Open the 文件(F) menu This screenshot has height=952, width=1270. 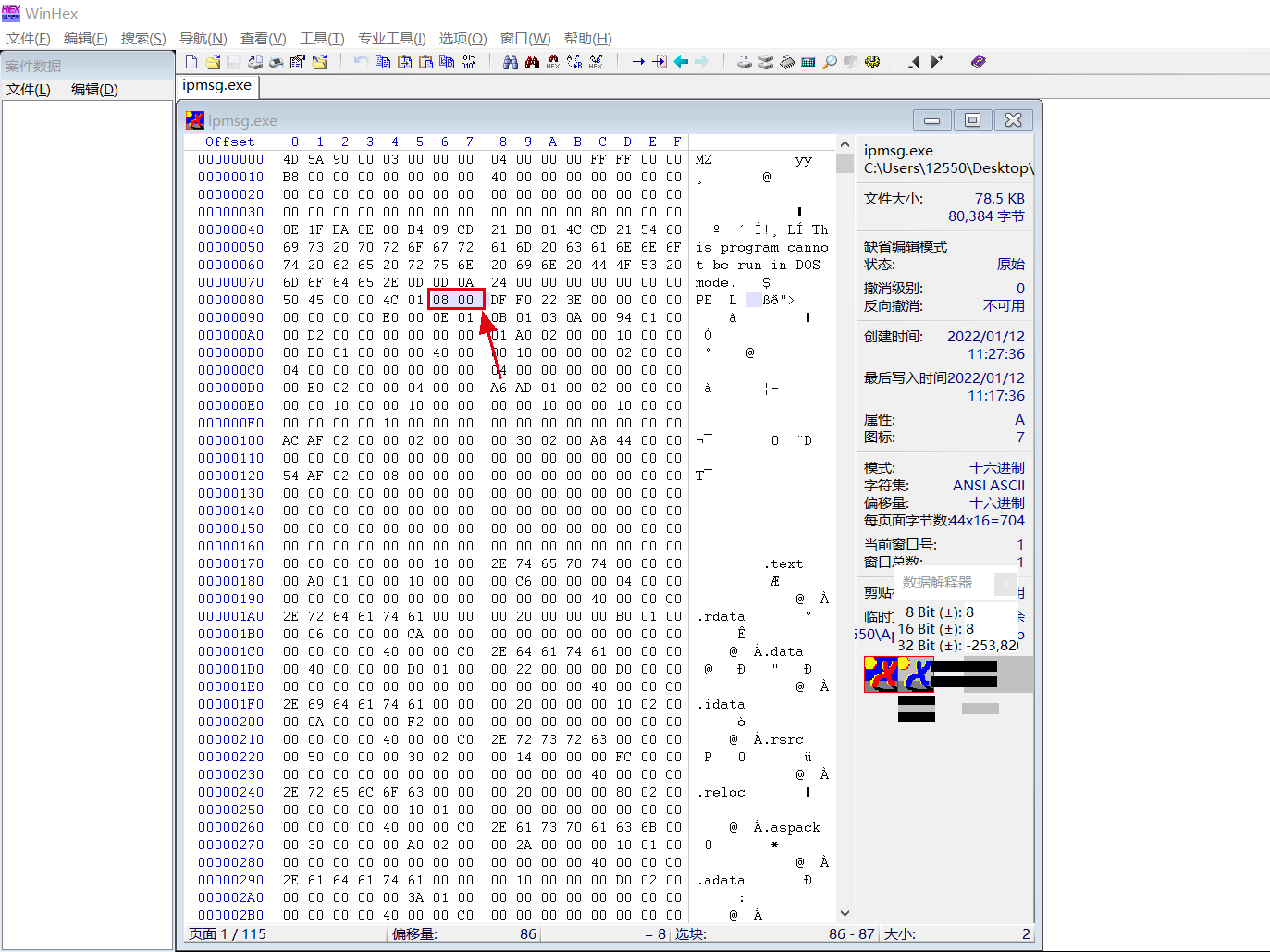(x=29, y=38)
